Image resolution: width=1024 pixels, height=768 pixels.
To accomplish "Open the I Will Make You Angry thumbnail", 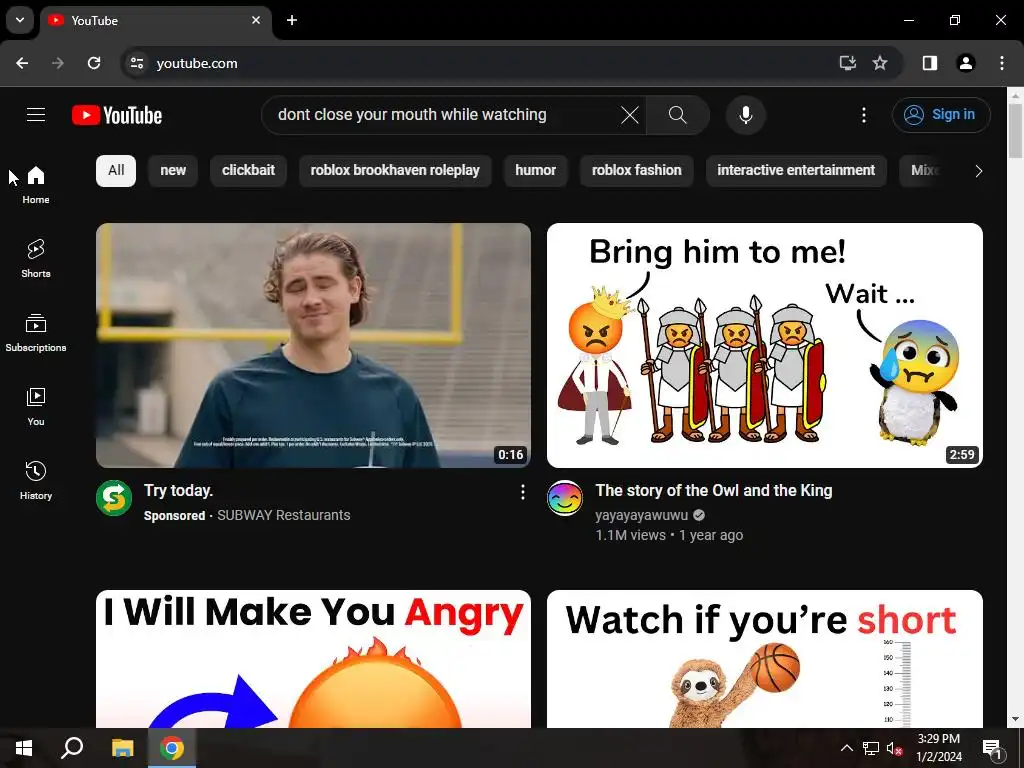I will pos(313,659).
